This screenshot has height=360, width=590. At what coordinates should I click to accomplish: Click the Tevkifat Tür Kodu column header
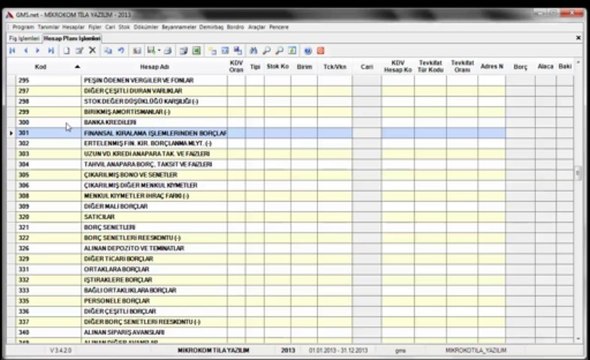(430, 66)
